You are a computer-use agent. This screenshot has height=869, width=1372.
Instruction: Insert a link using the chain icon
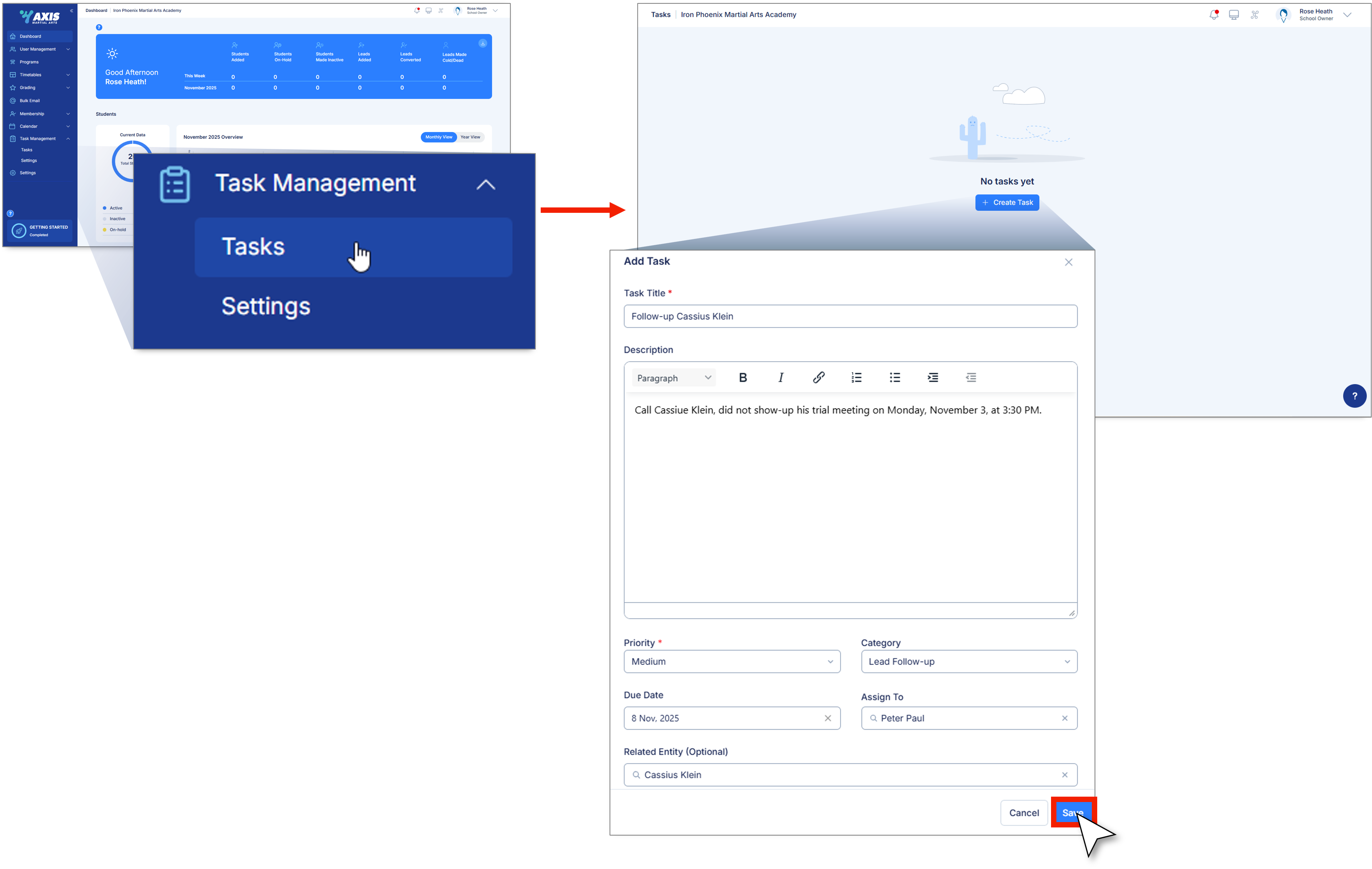click(x=818, y=377)
